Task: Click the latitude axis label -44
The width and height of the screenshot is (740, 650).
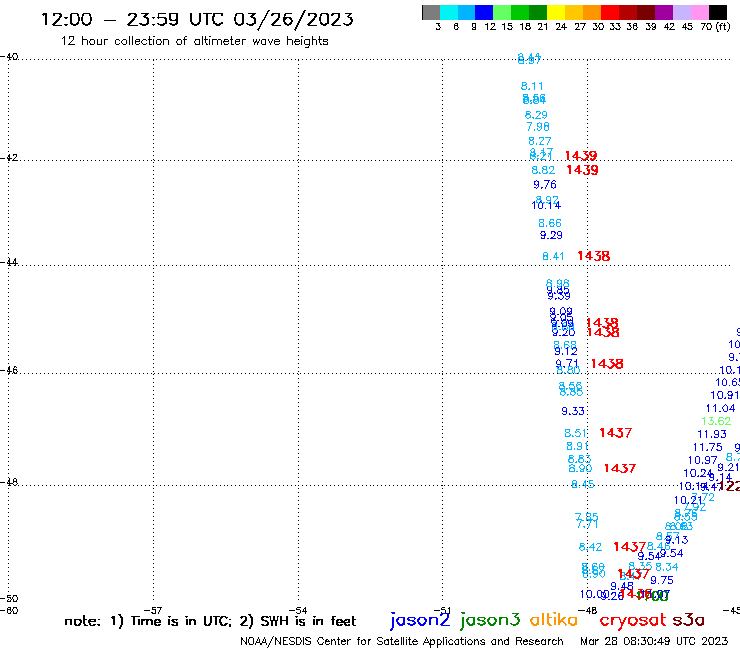Action: [x=9, y=262]
